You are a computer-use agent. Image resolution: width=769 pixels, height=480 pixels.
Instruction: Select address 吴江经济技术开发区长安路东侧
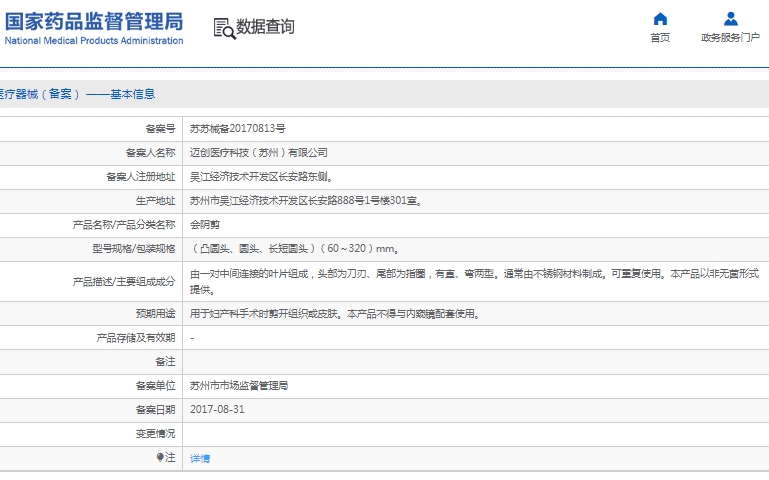[261, 177]
